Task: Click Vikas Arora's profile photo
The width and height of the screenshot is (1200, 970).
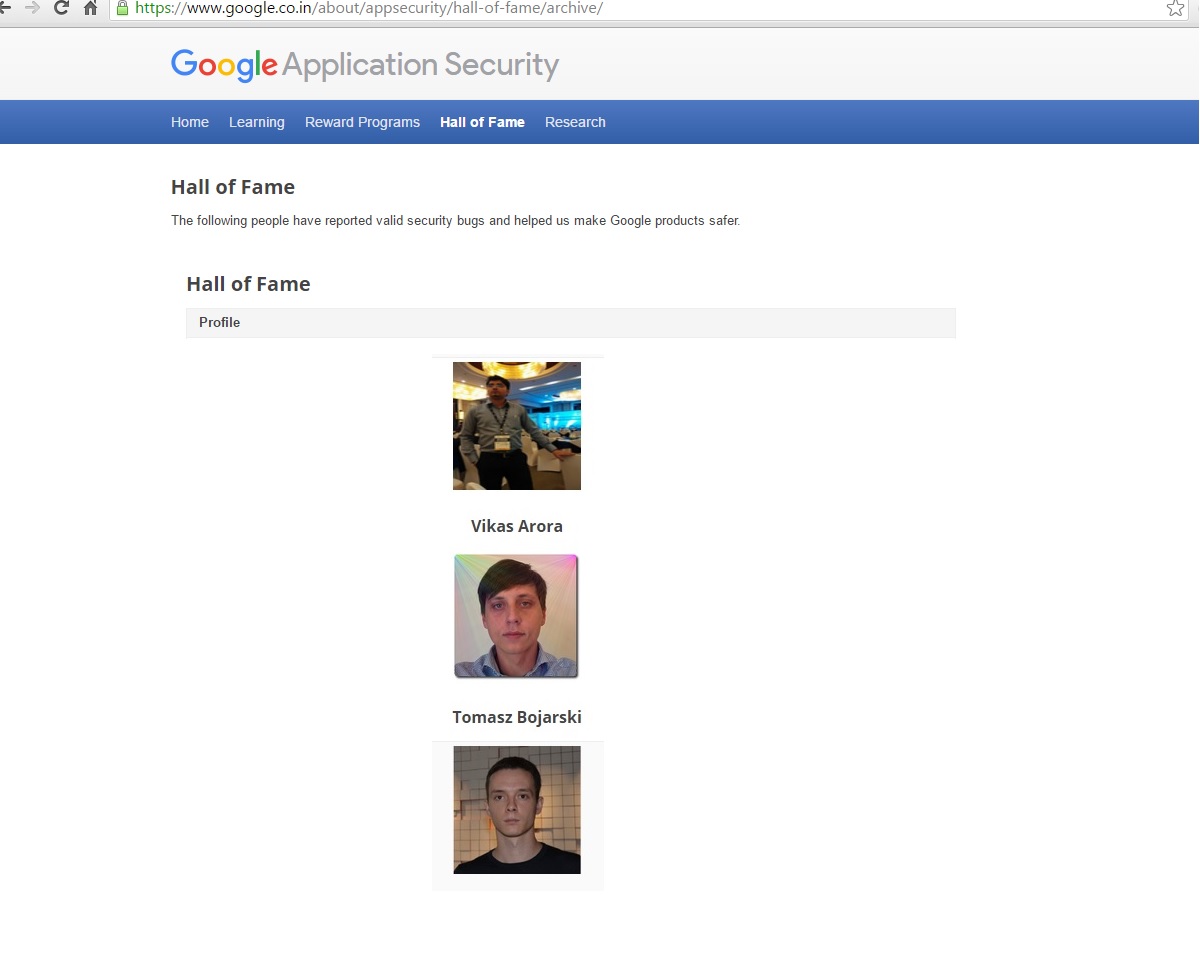Action: click(x=517, y=426)
